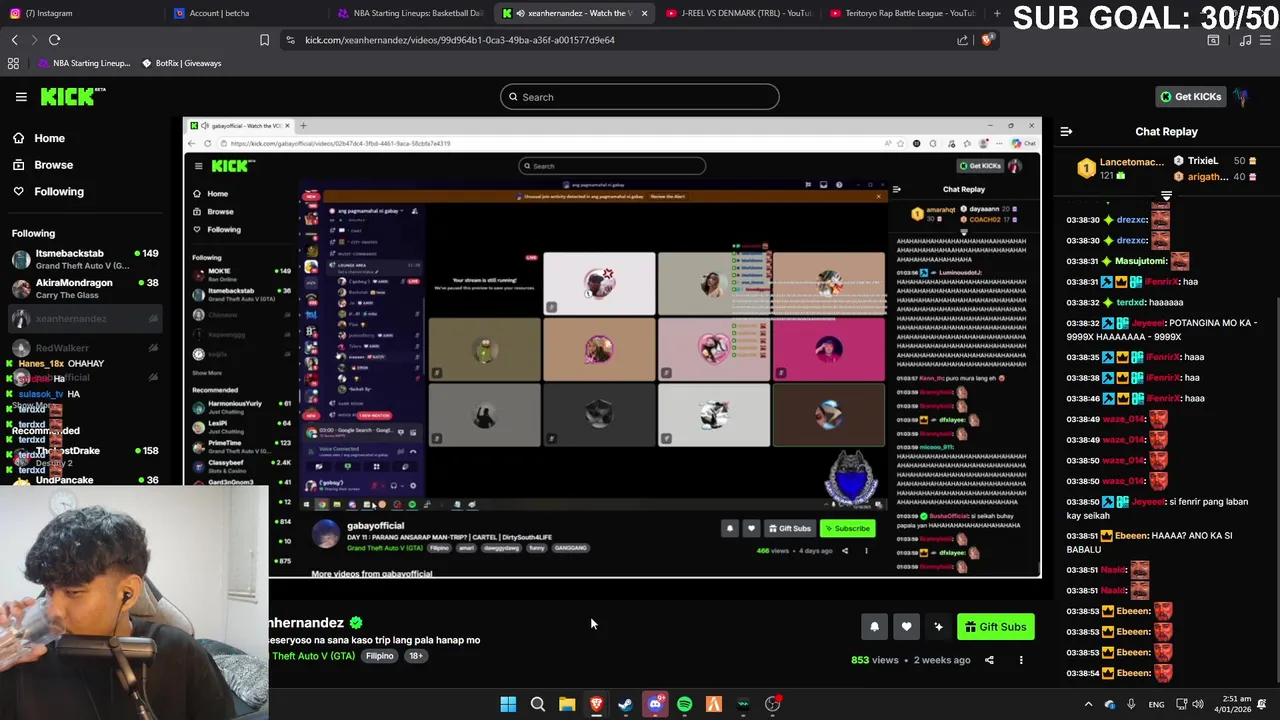The image size is (1280, 720).
Task: Click the Brave browser taskbar icon
Action: (x=596, y=704)
